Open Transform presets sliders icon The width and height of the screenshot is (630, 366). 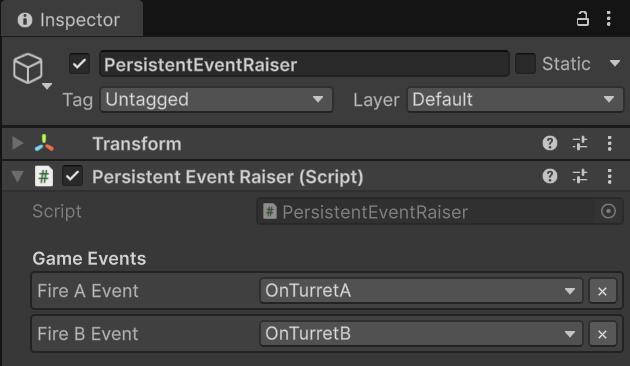(580, 143)
